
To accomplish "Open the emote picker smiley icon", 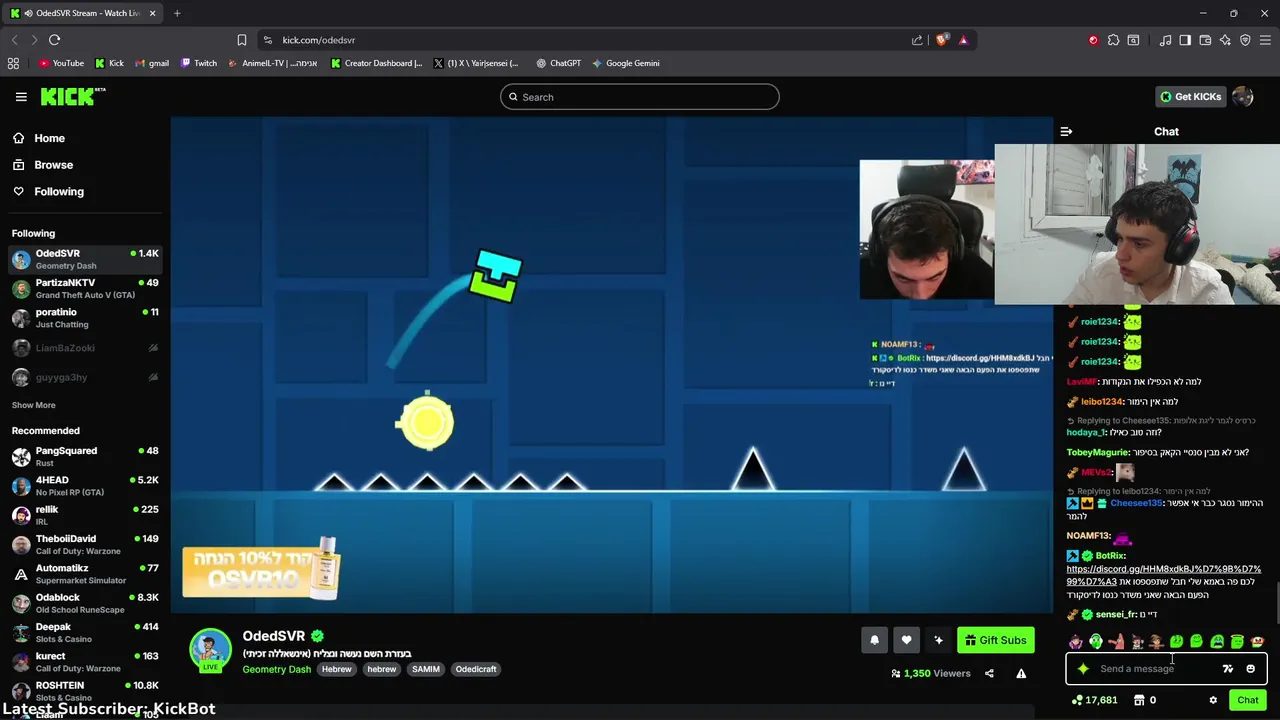I will coord(1250,669).
